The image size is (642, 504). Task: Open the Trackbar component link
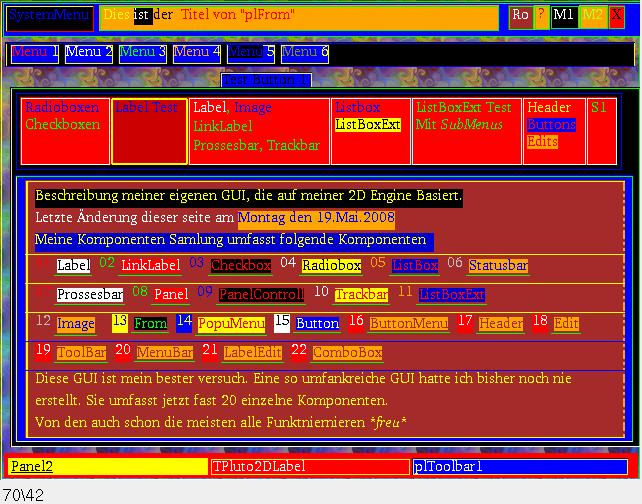pyautogui.click(x=361, y=295)
